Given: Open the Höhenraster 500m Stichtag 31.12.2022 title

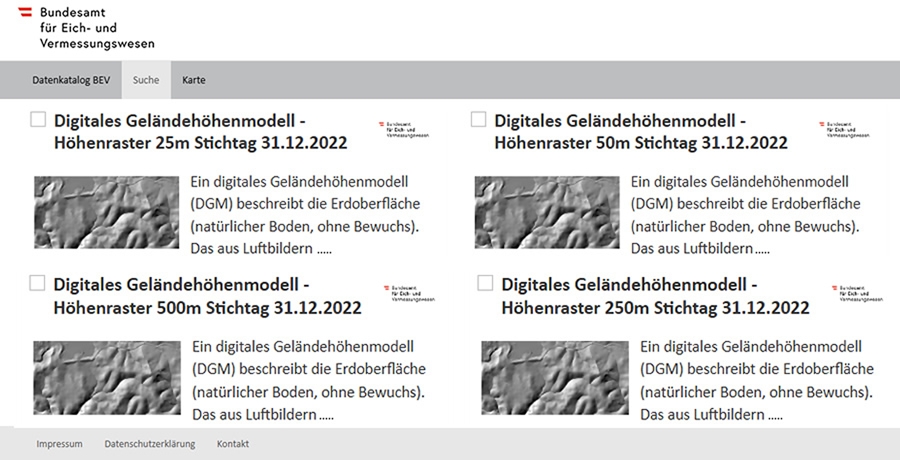Looking at the screenshot, I should tap(208, 307).
